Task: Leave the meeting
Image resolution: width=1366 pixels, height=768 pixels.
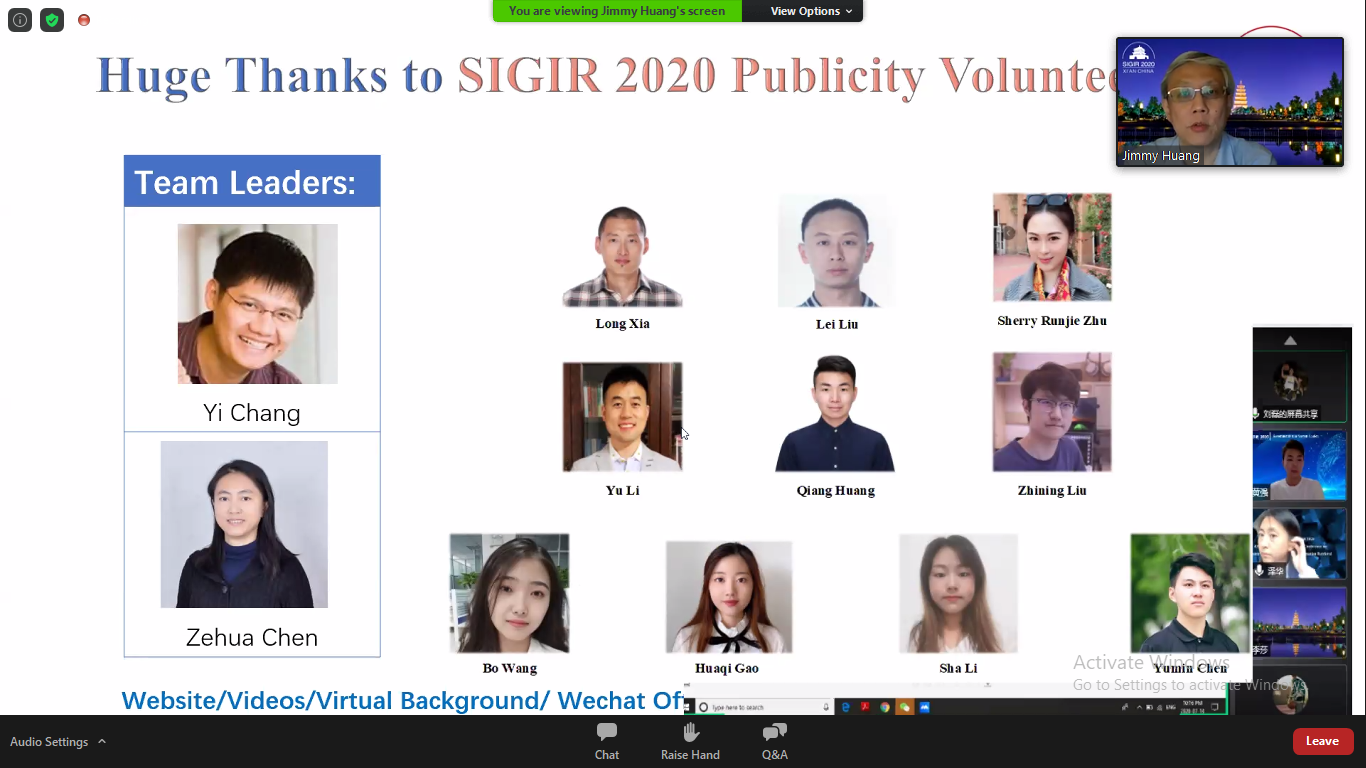Action: [1322, 741]
